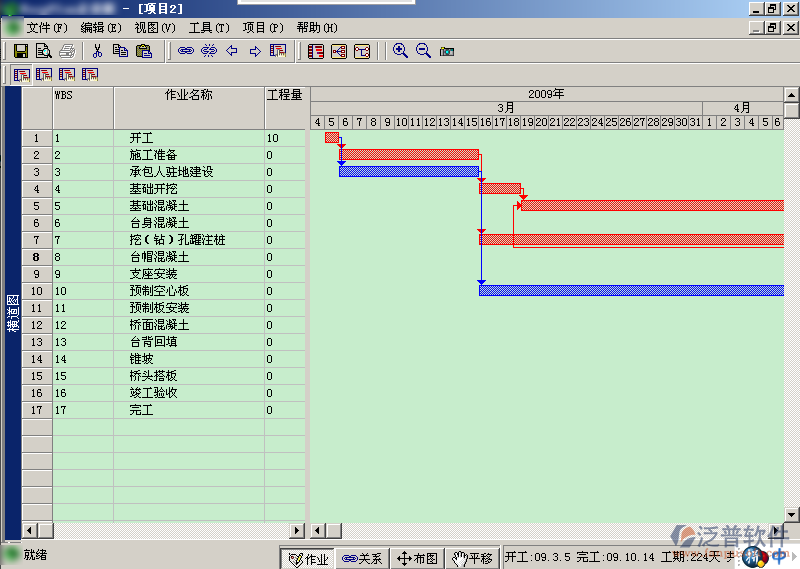Screen dimensions: 800x569
Task: Switch to node network diagram view icon
Action: coord(362,51)
